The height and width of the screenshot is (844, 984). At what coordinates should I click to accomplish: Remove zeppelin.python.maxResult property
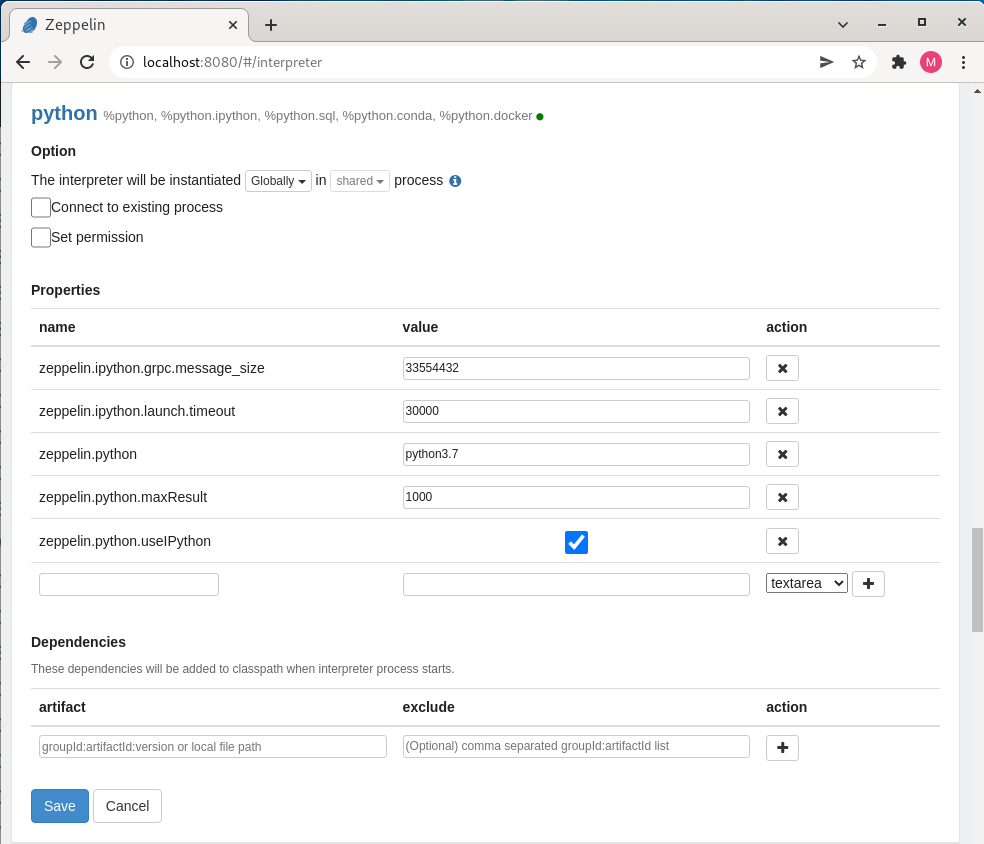[x=782, y=497]
